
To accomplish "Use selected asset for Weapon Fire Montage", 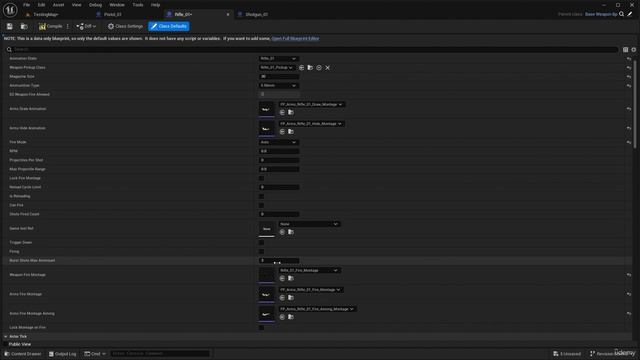I will tap(282, 278).
